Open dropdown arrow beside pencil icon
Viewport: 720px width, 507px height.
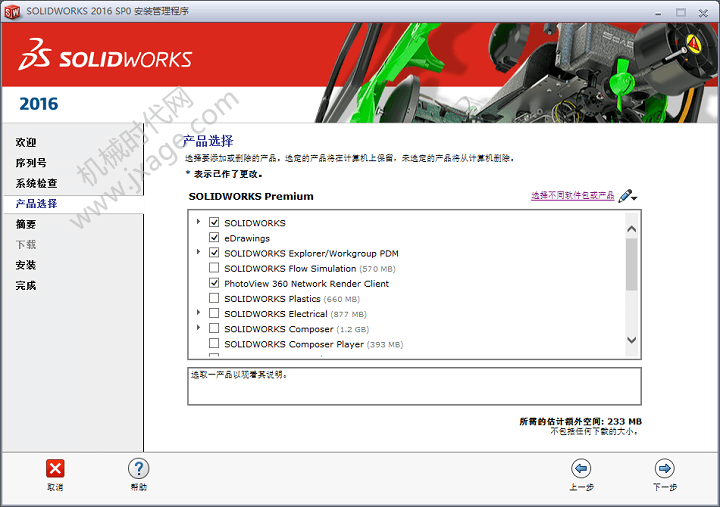pyautogui.click(x=634, y=198)
